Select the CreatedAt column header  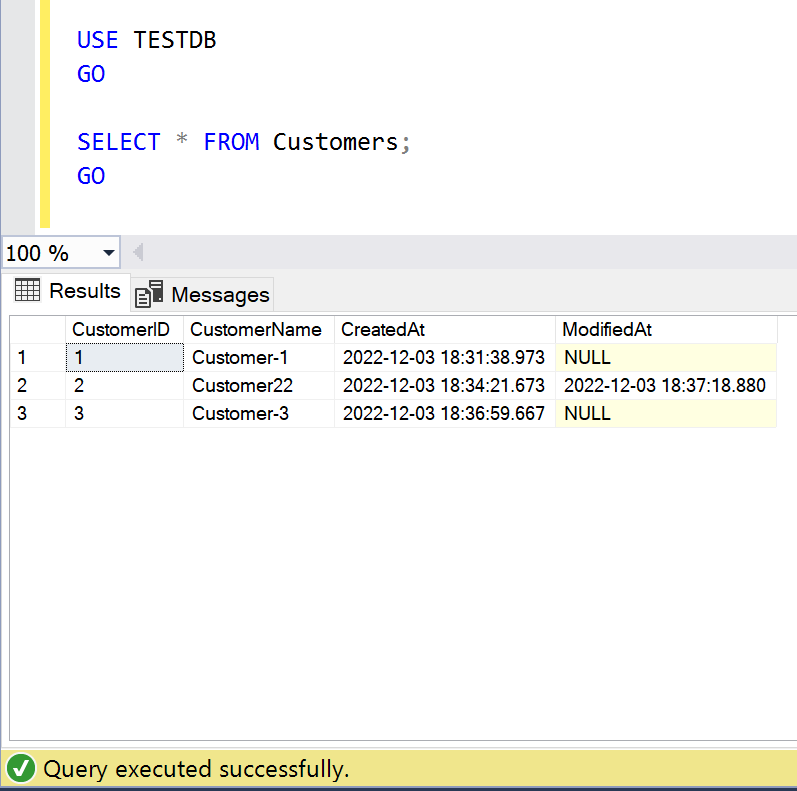383,329
